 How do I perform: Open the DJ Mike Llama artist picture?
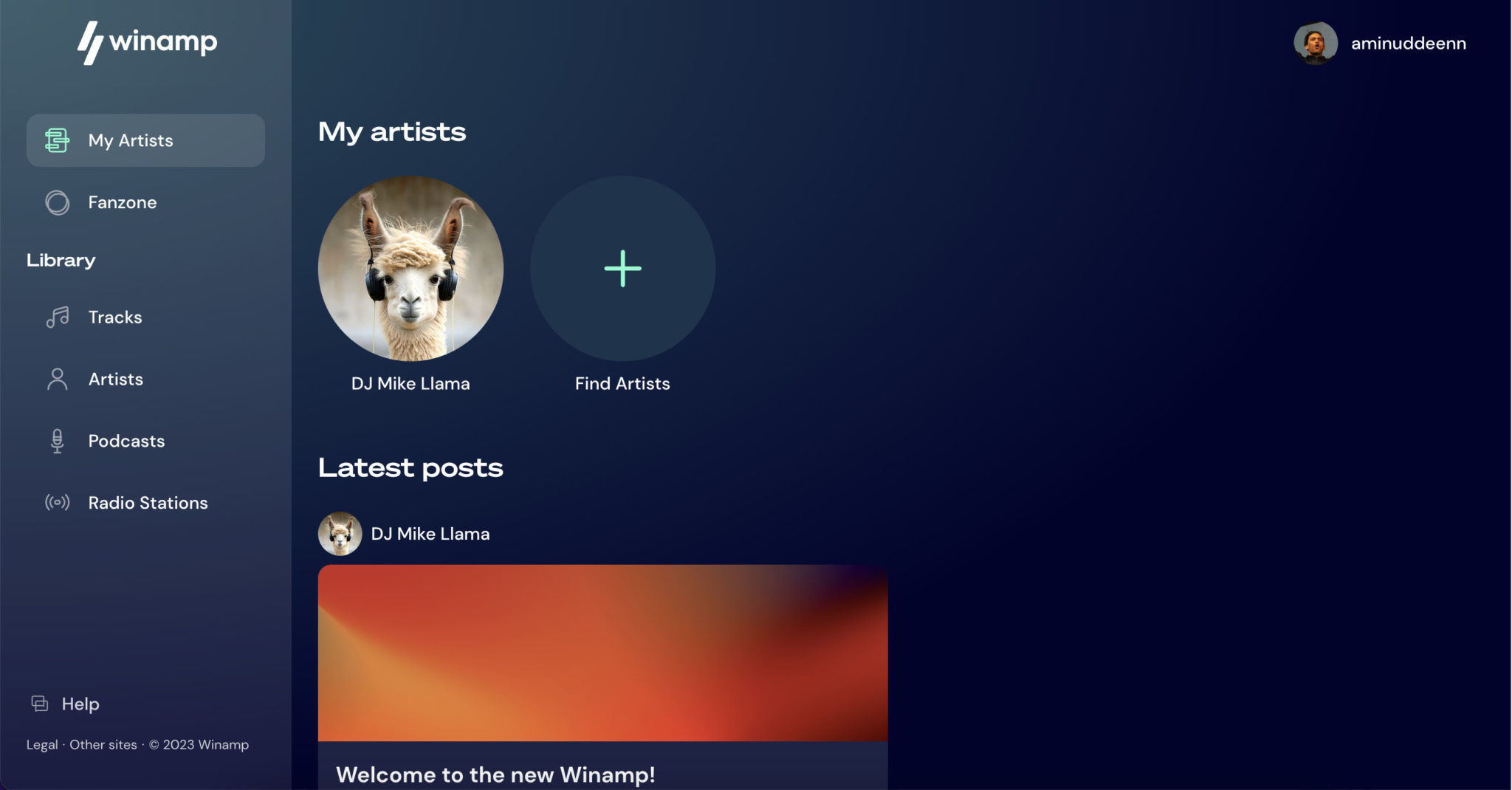coord(410,268)
